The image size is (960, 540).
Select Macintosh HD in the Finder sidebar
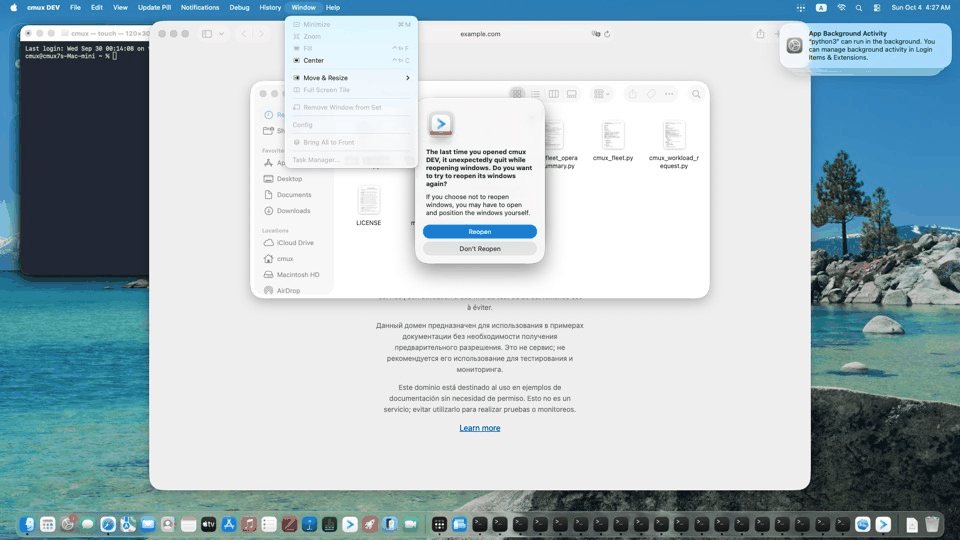(x=298, y=275)
